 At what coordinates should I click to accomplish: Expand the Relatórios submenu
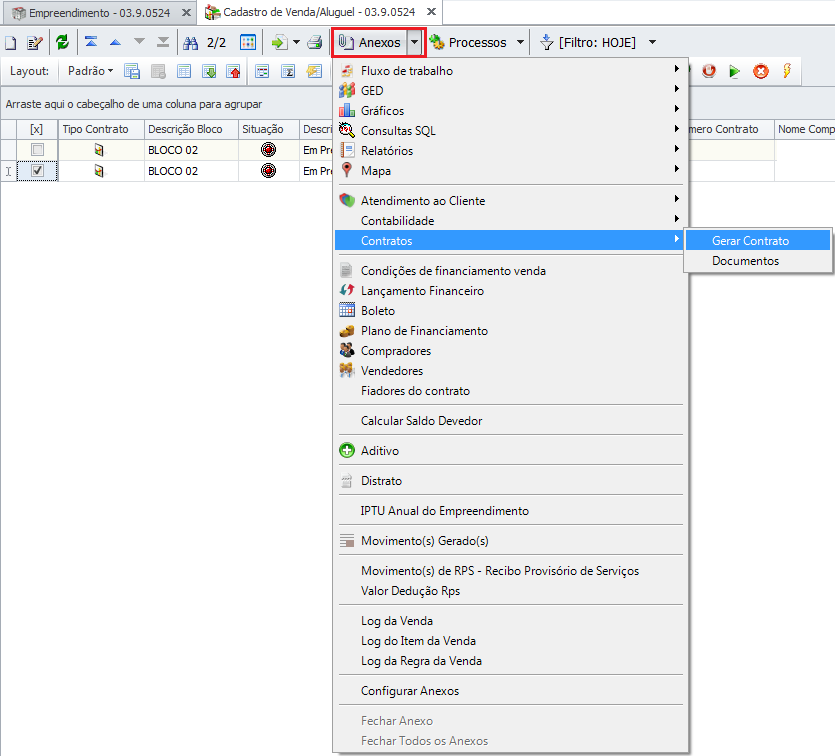click(x=676, y=149)
